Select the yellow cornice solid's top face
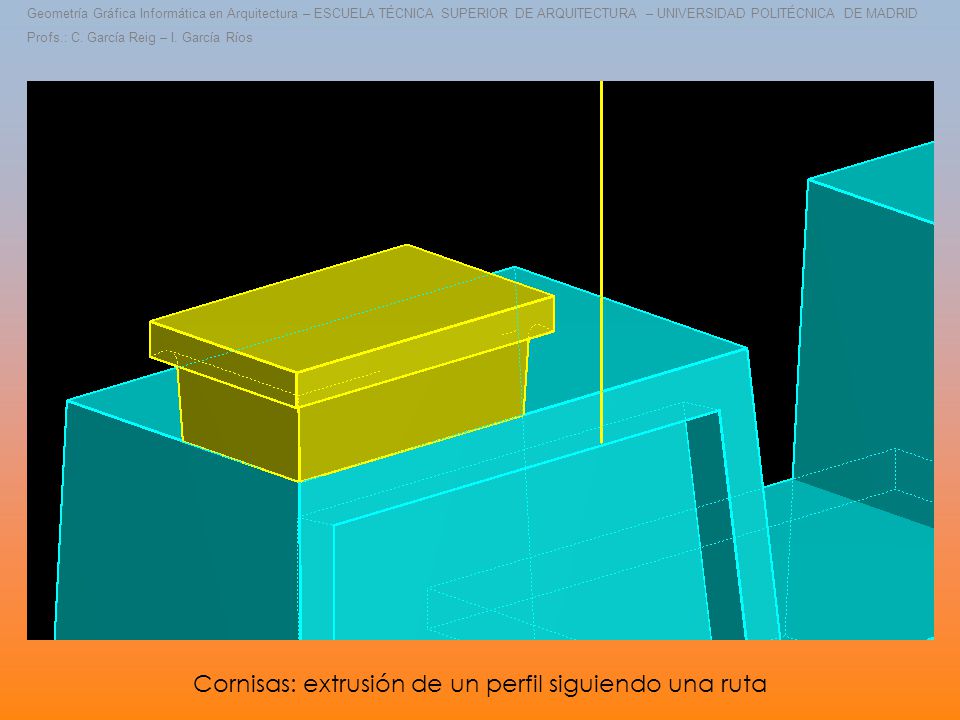 pyautogui.click(x=353, y=308)
